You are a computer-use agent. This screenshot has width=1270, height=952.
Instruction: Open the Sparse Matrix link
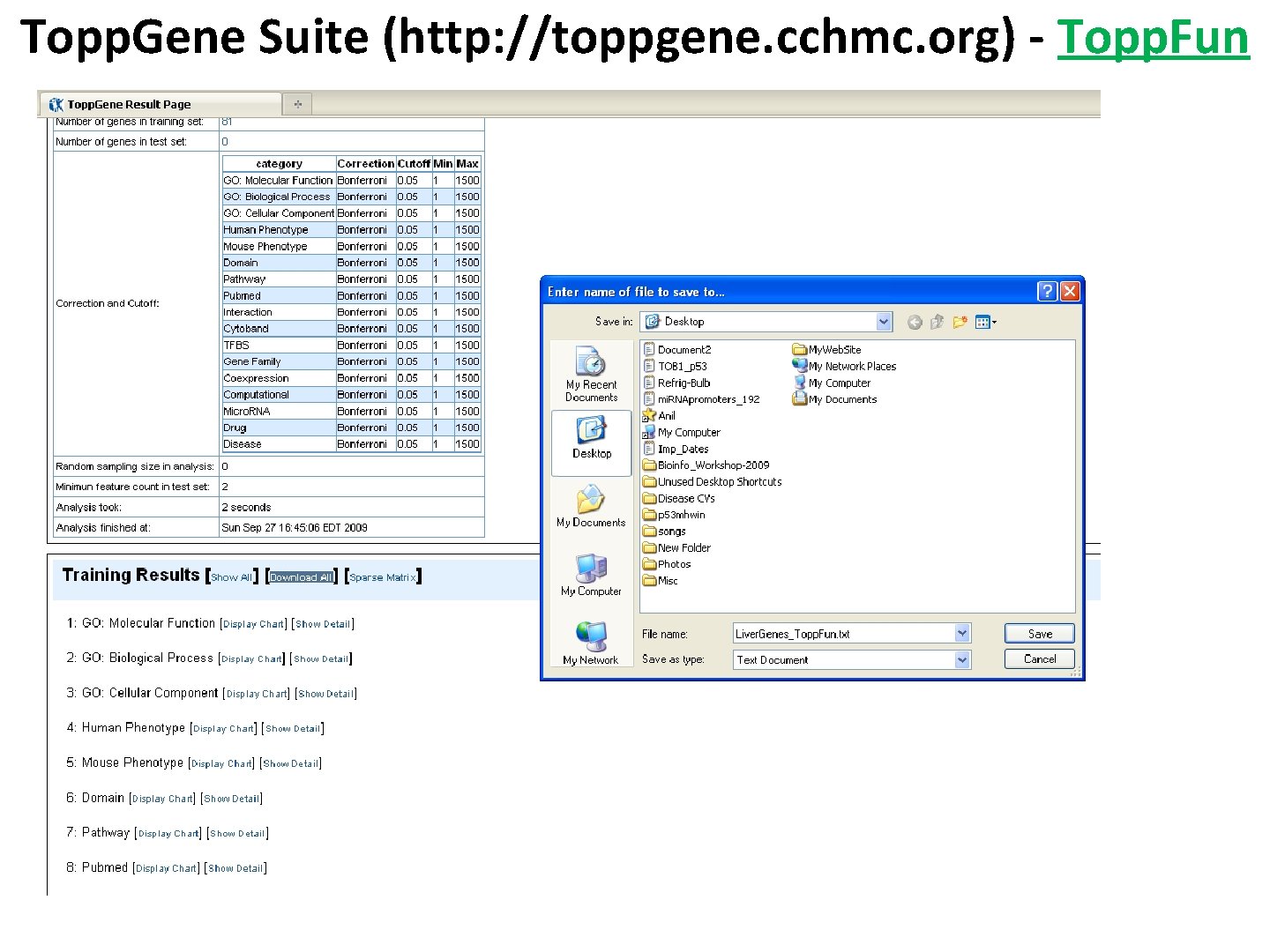pyautogui.click(x=383, y=577)
